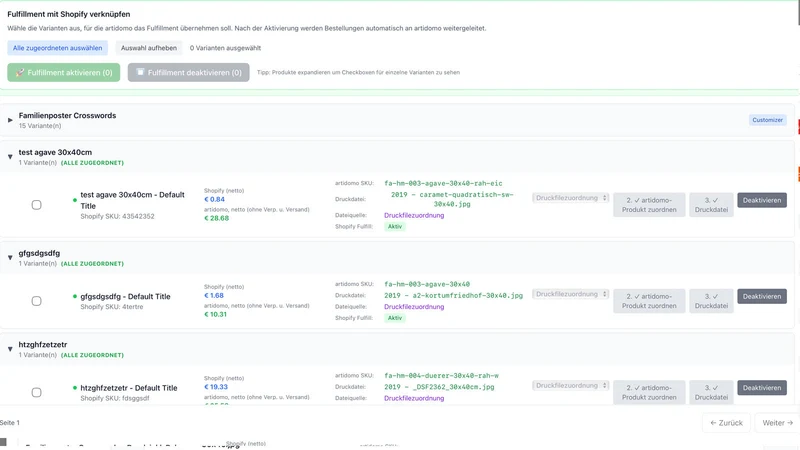Clear selection with Auswahl aufheben
Image resolution: width=800 pixels, height=450 pixels.
click(148, 48)
